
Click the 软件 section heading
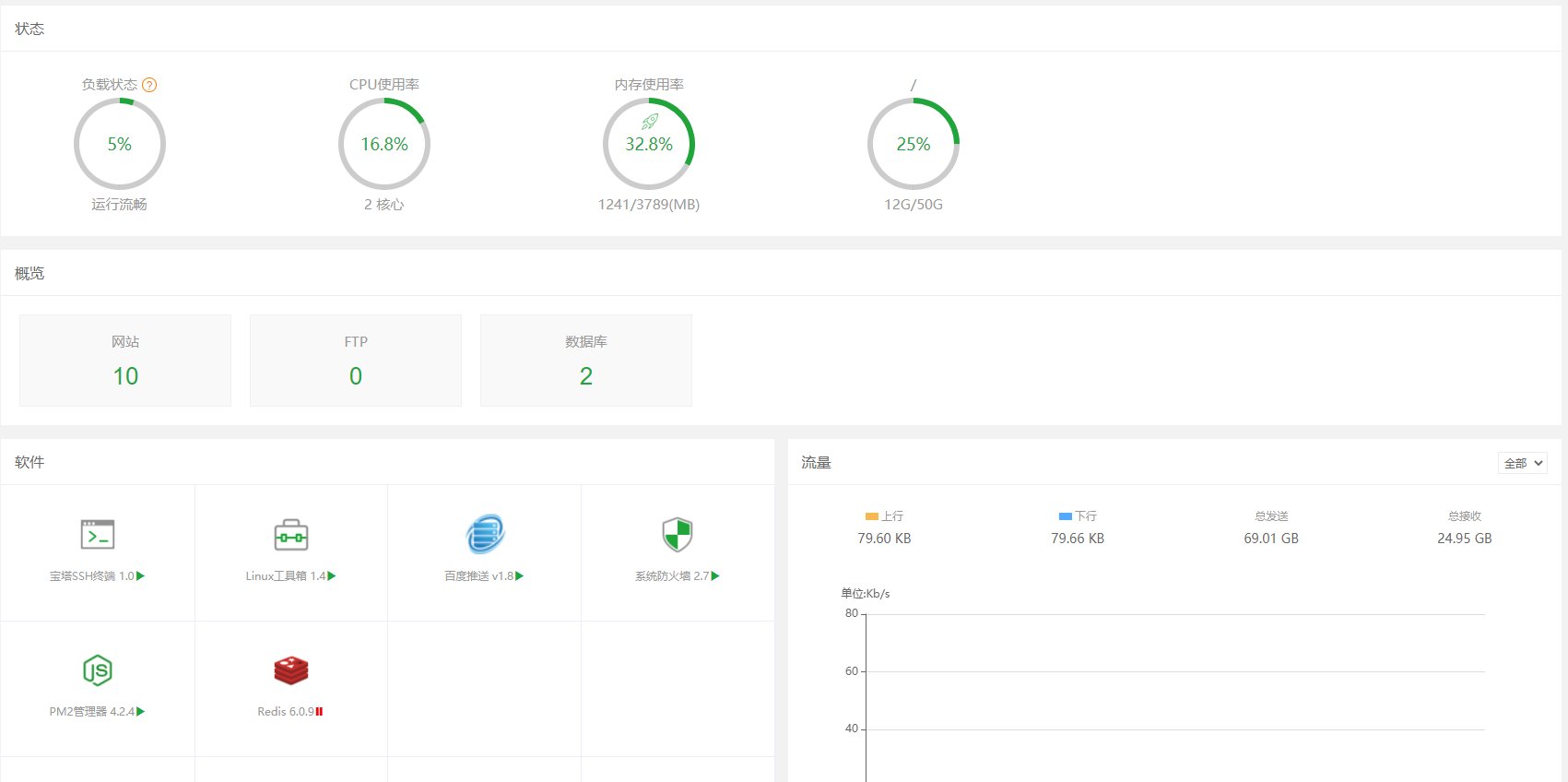(29, 463)
